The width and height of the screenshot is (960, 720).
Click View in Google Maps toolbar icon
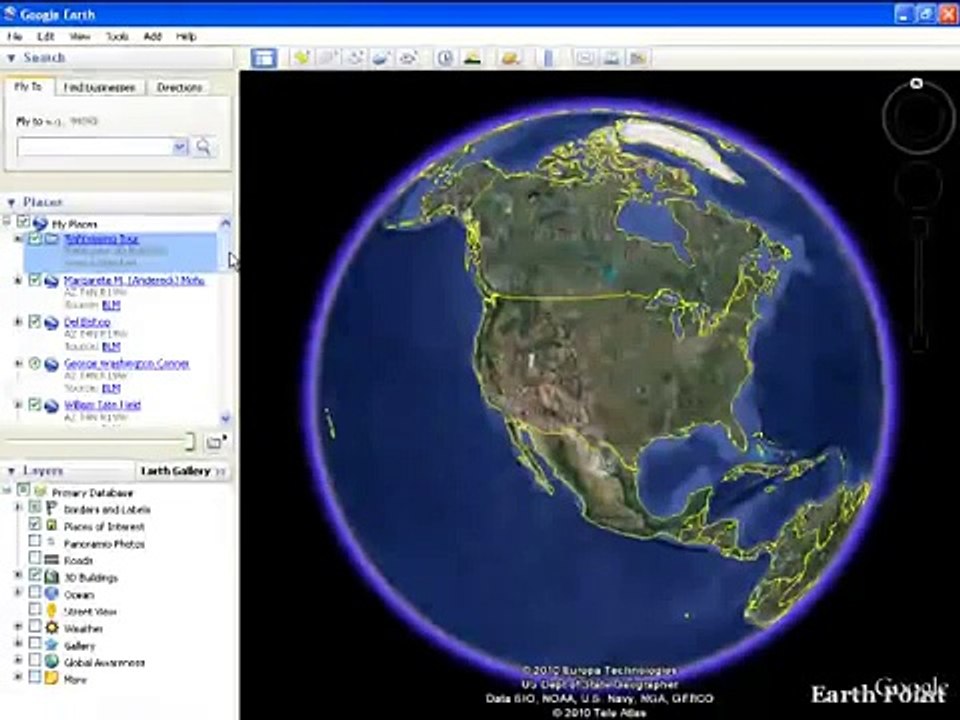[638, 58]
